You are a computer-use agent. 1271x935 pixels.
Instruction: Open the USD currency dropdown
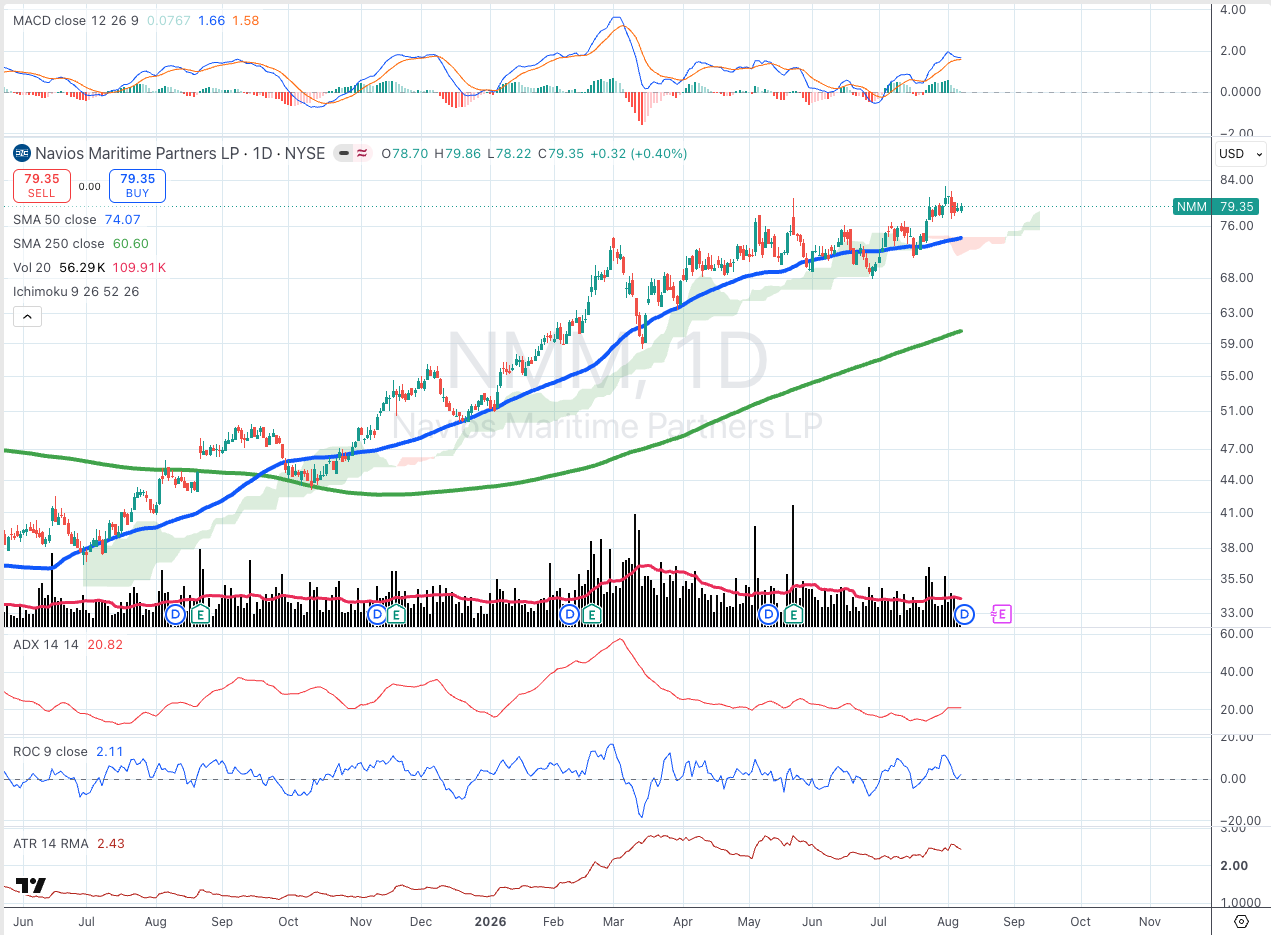pyautogui.click(x=1240, y=154)
